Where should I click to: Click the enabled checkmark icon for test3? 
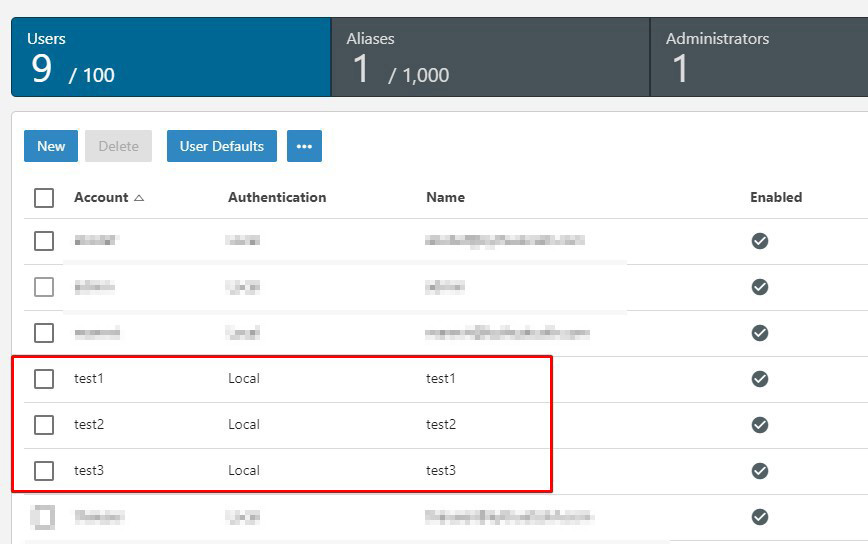tap(760, 470)
